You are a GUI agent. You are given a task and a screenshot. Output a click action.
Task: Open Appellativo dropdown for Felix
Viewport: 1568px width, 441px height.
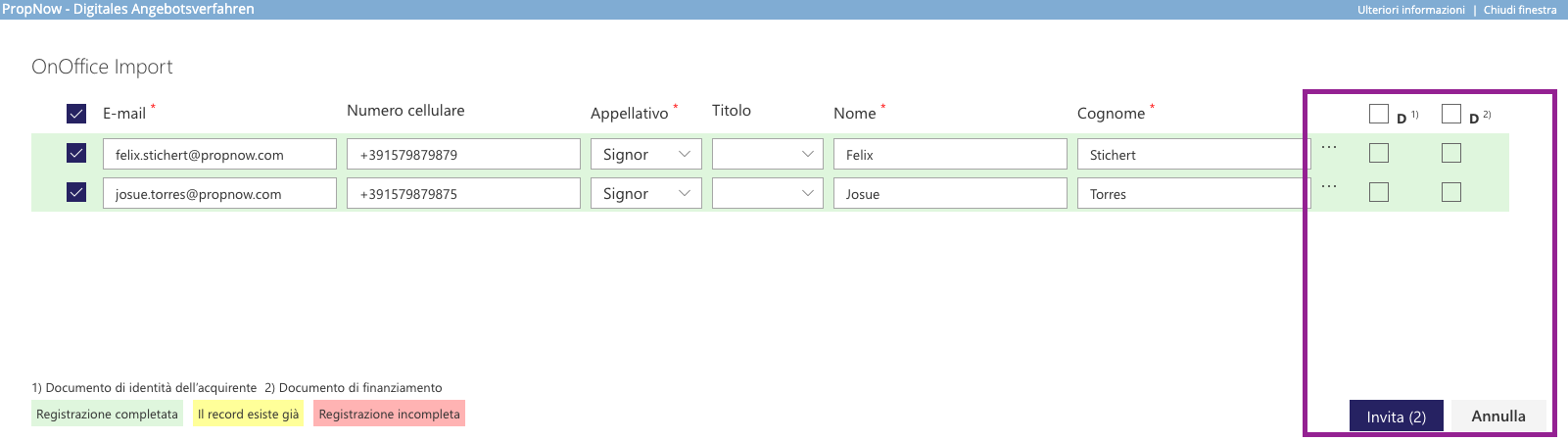point(646,154)
